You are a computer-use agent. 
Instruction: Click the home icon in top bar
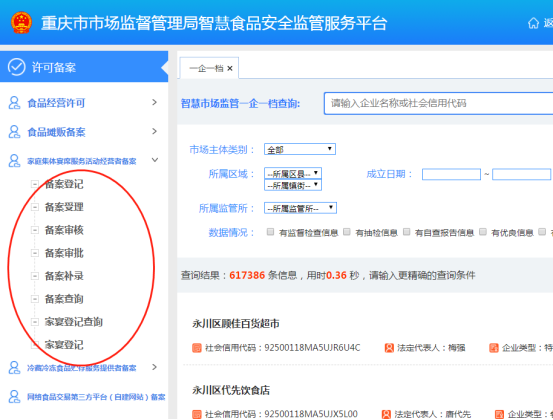533,23
